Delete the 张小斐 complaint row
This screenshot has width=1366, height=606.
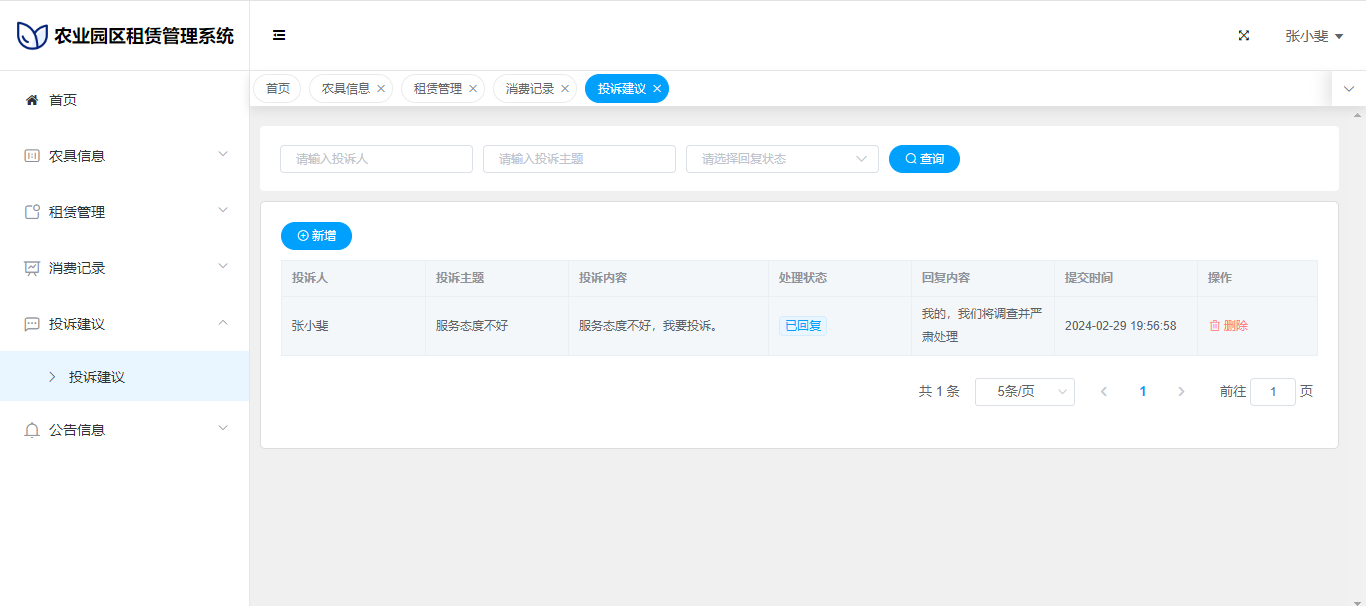1228,326
